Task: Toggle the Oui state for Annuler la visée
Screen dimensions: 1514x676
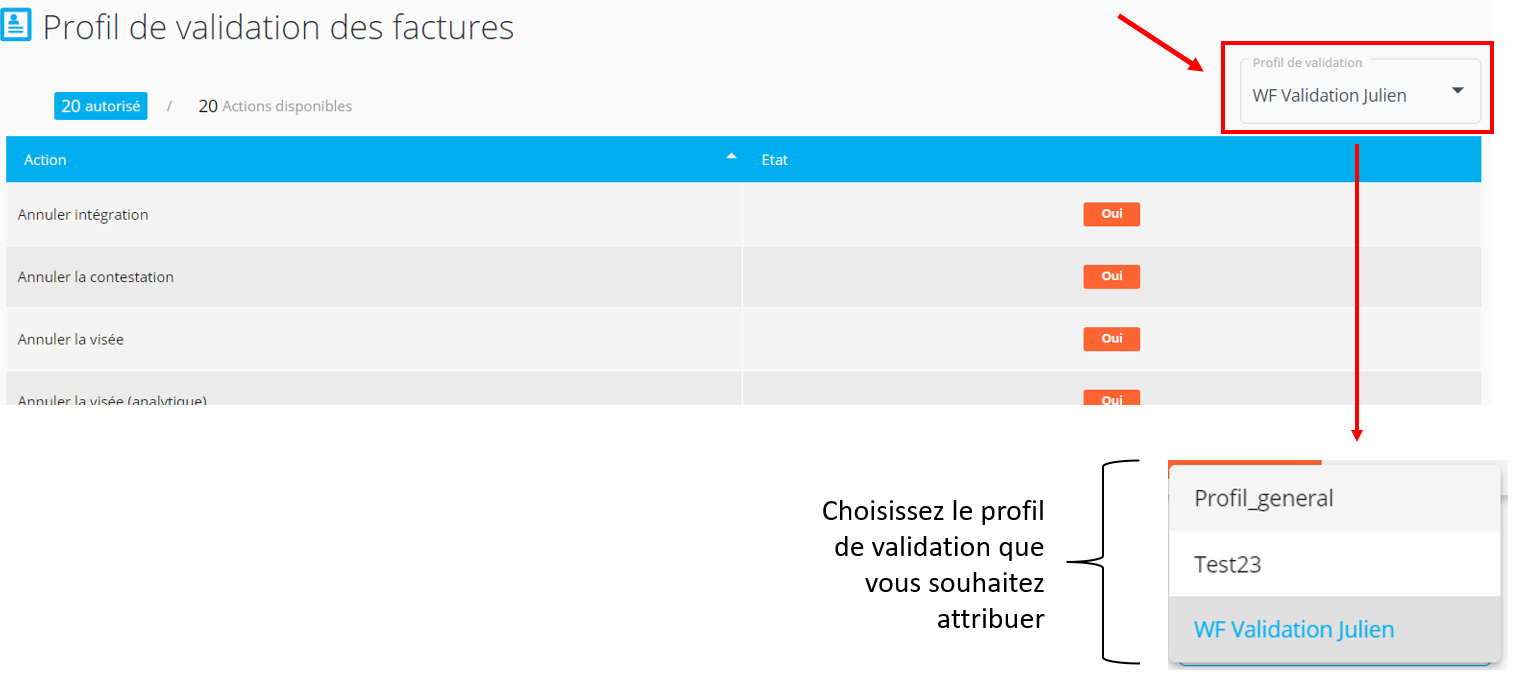Action: (1112, 339)
